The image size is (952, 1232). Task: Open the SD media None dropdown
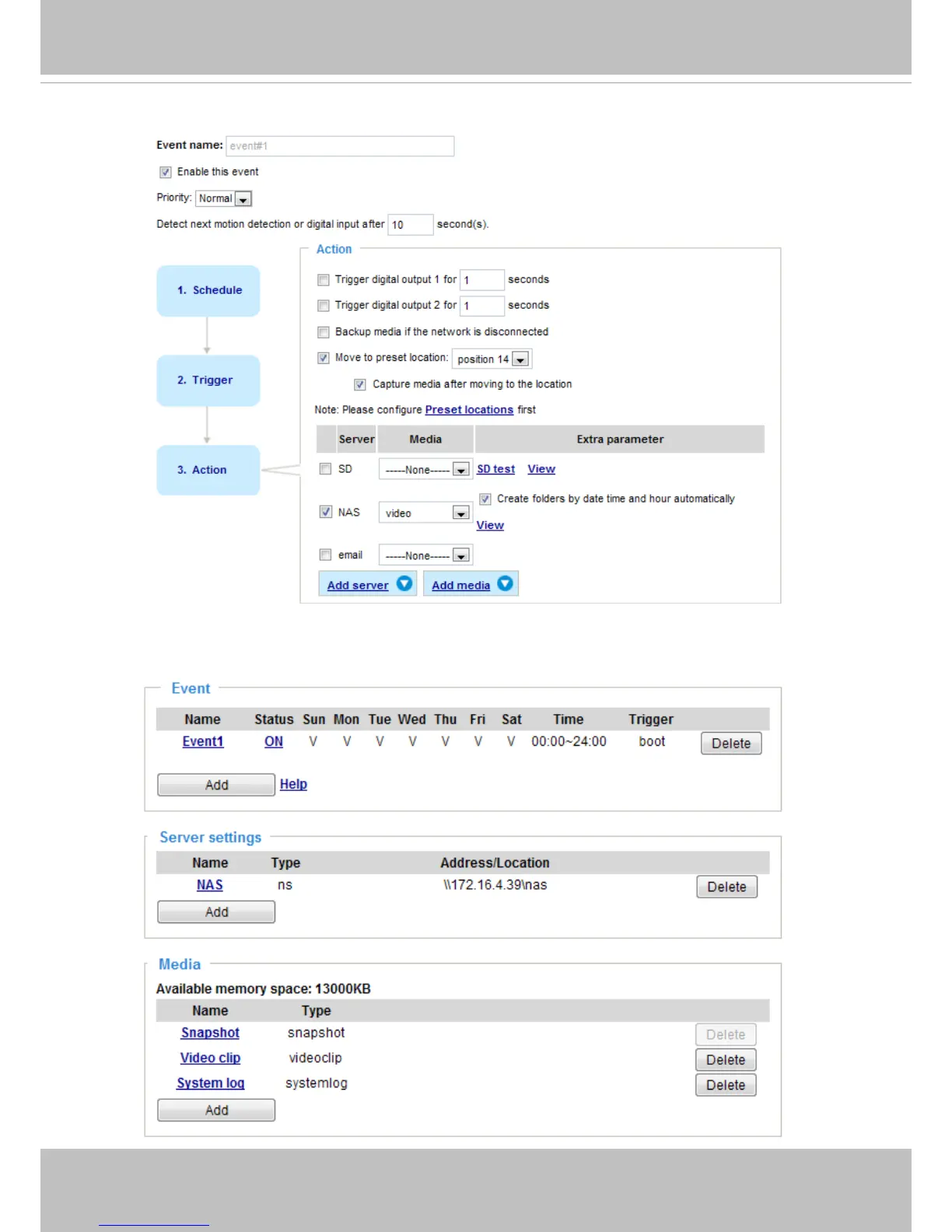coord(426,469)
